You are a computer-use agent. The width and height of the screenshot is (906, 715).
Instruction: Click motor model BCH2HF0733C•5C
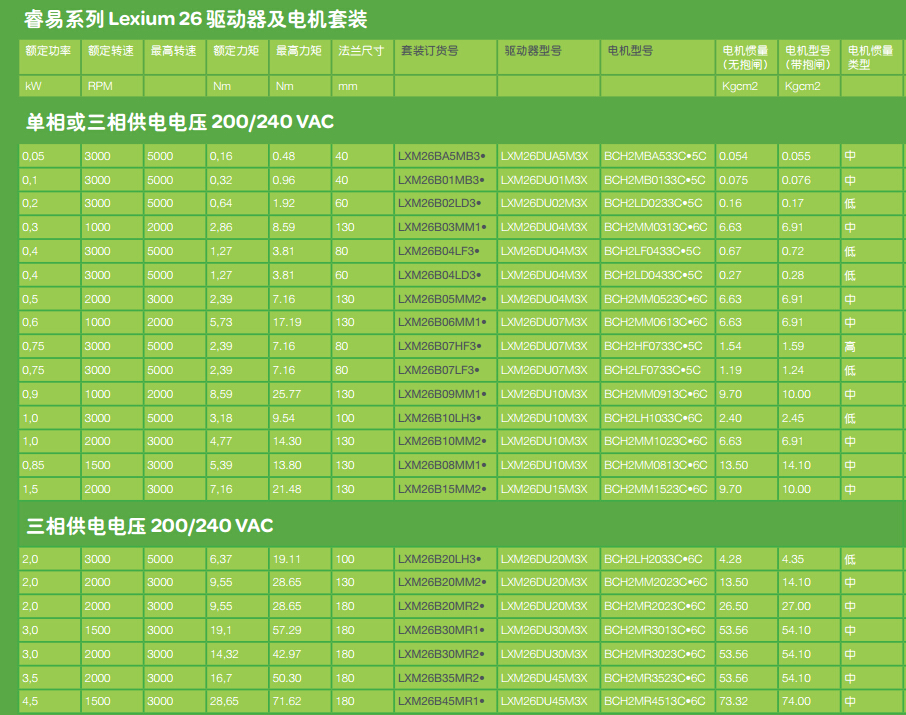653,346
